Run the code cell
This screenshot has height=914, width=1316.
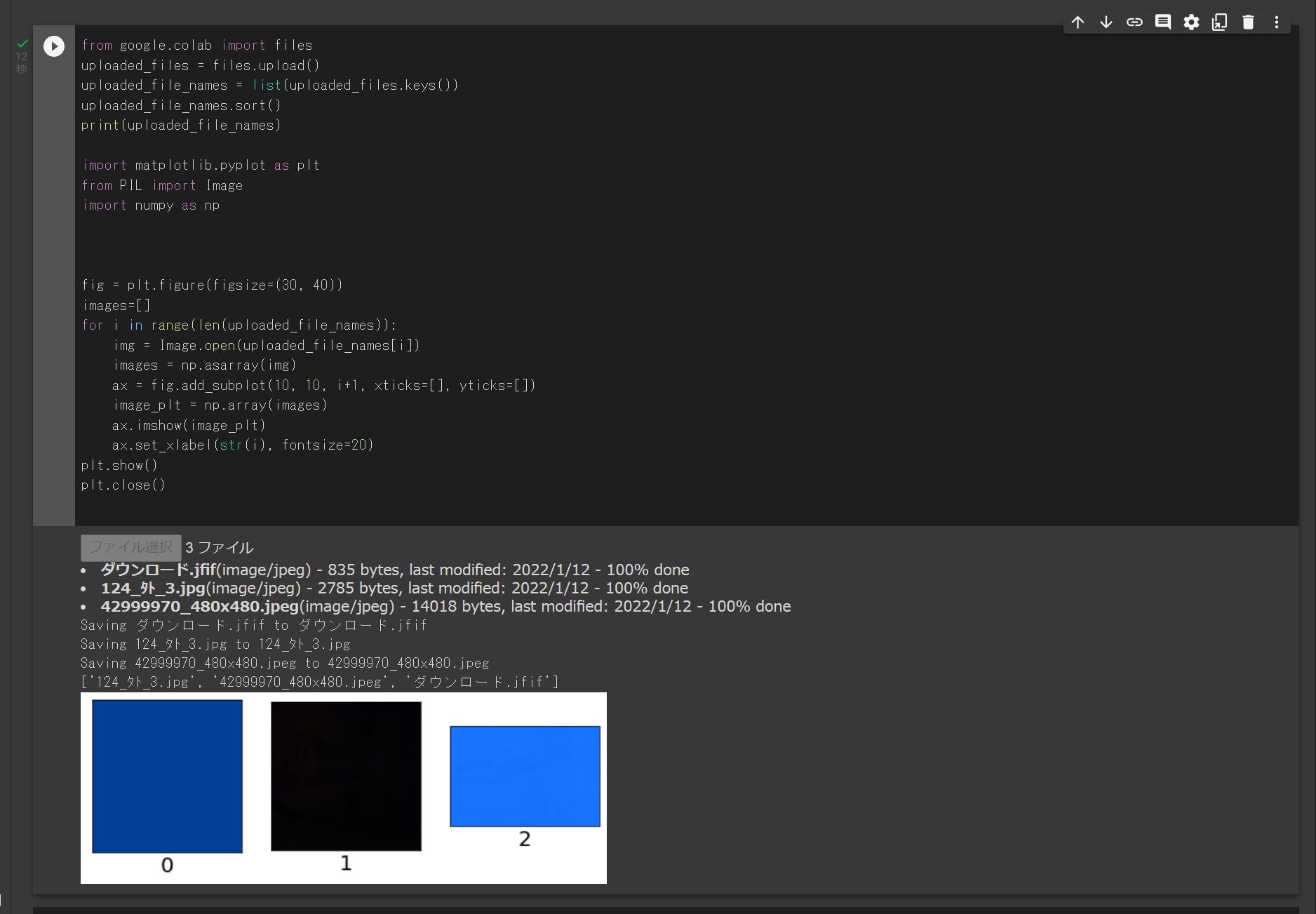pyautogui.click(x=53, y=46)
